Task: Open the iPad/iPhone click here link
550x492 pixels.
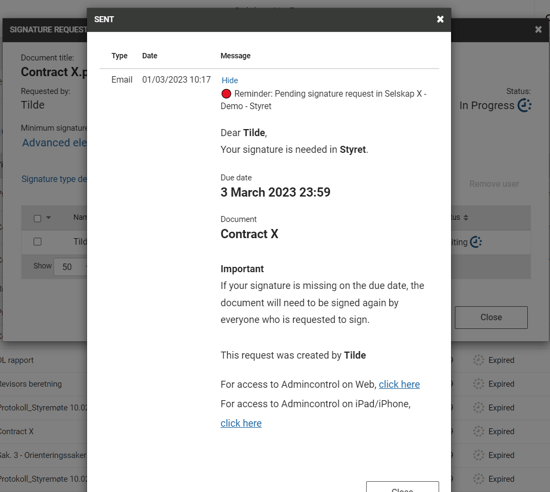Action: tap(241, 423)
